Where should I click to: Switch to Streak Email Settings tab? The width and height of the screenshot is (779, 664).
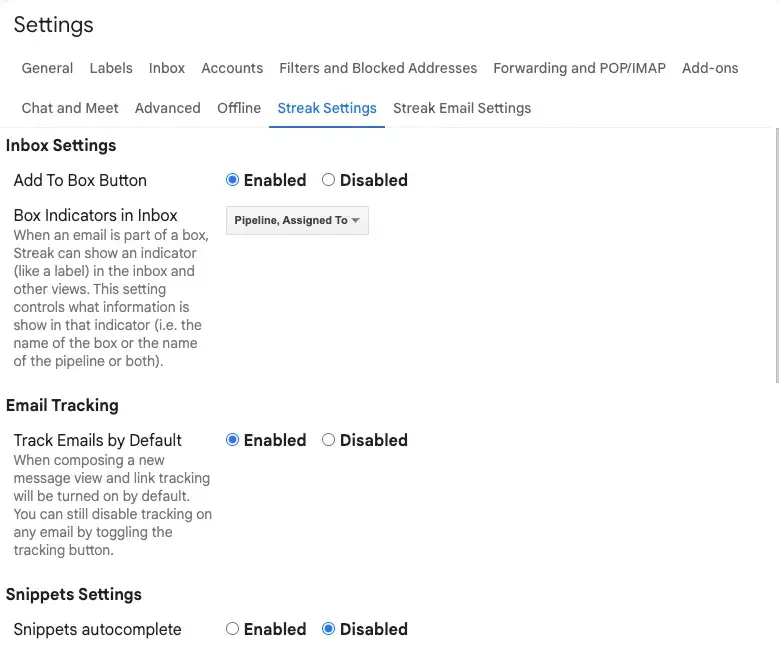click(x=462, y=108)
